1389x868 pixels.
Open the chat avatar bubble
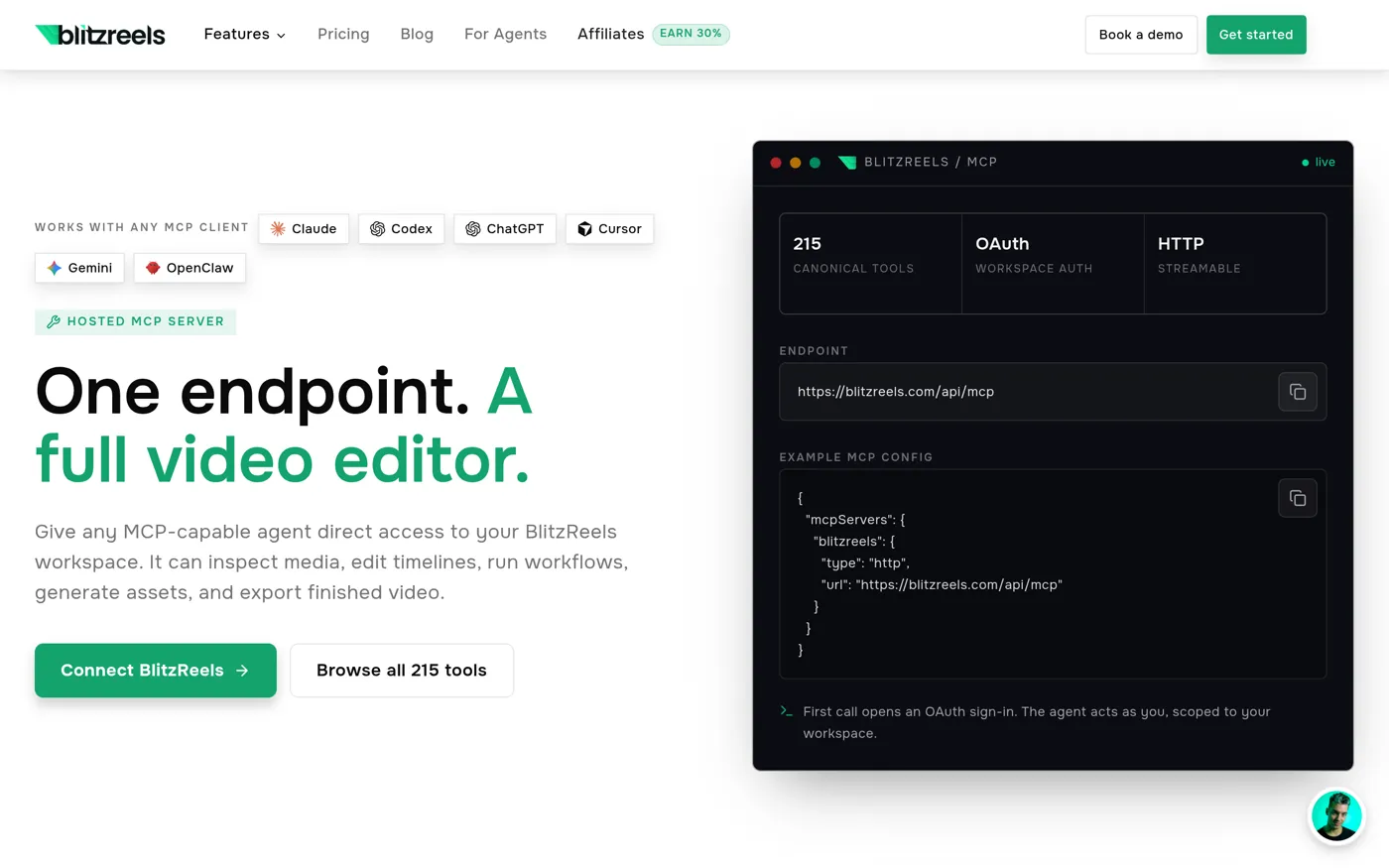tap(1336, 815)
